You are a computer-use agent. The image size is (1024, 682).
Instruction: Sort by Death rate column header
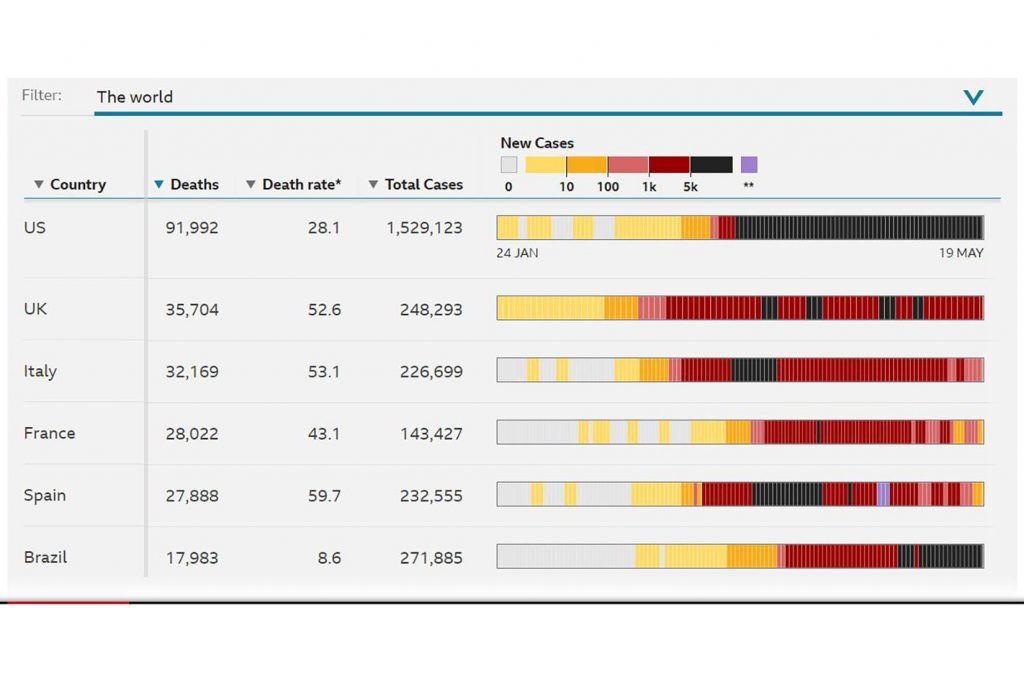click(297, 184)
